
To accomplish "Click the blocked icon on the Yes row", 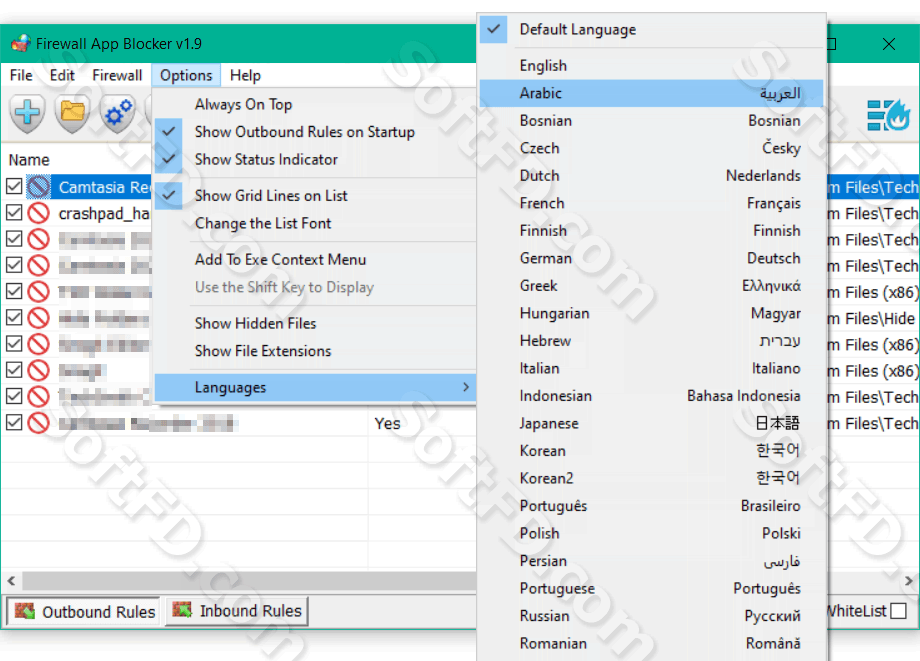I will tap(39, 423).
